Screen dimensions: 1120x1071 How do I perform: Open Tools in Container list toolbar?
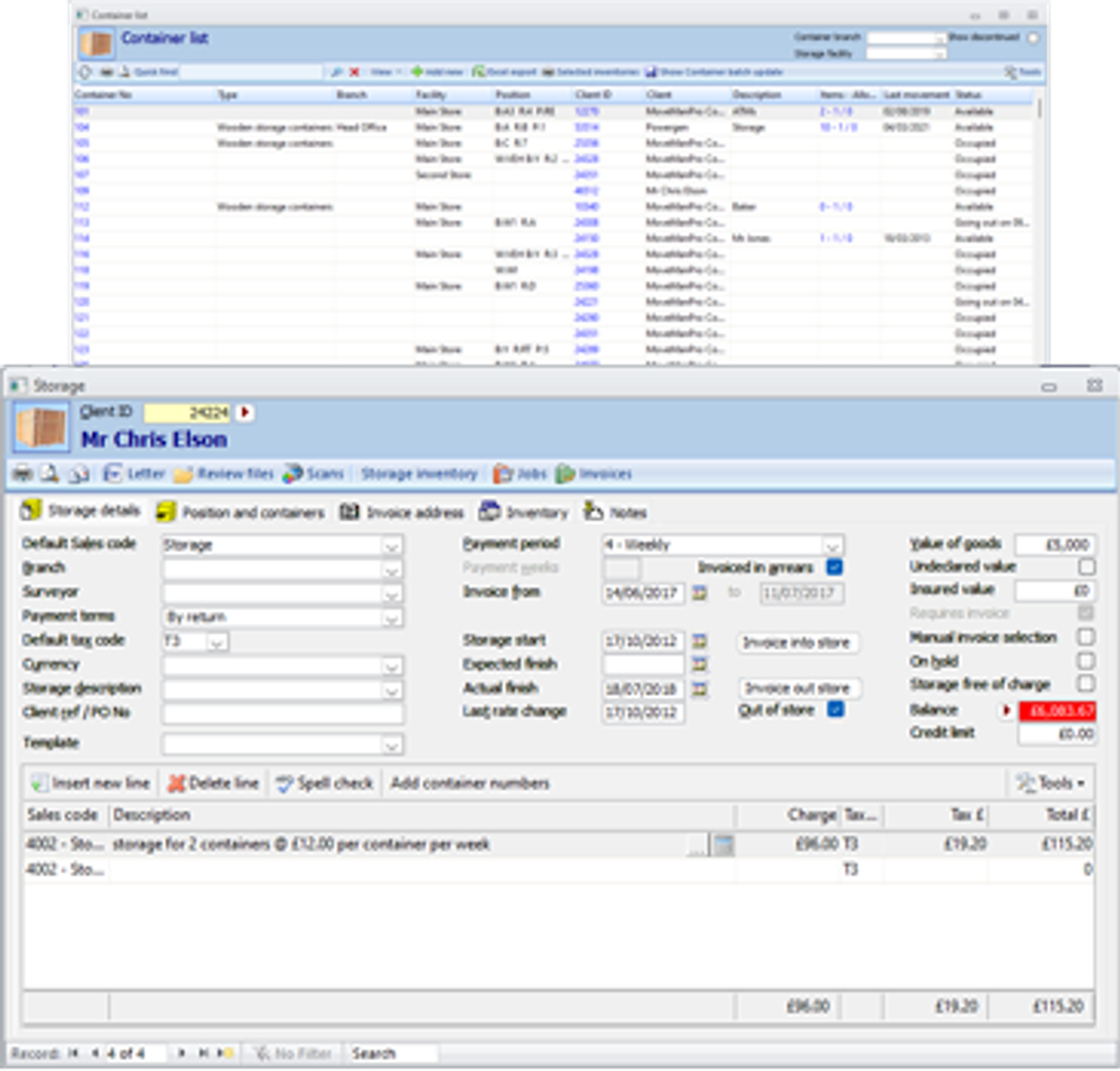click(1023, 72)
